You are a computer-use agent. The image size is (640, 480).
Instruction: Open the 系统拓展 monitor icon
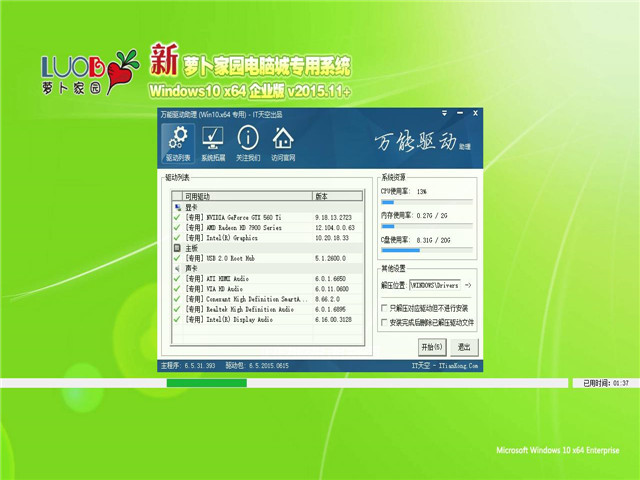[213, 144]
